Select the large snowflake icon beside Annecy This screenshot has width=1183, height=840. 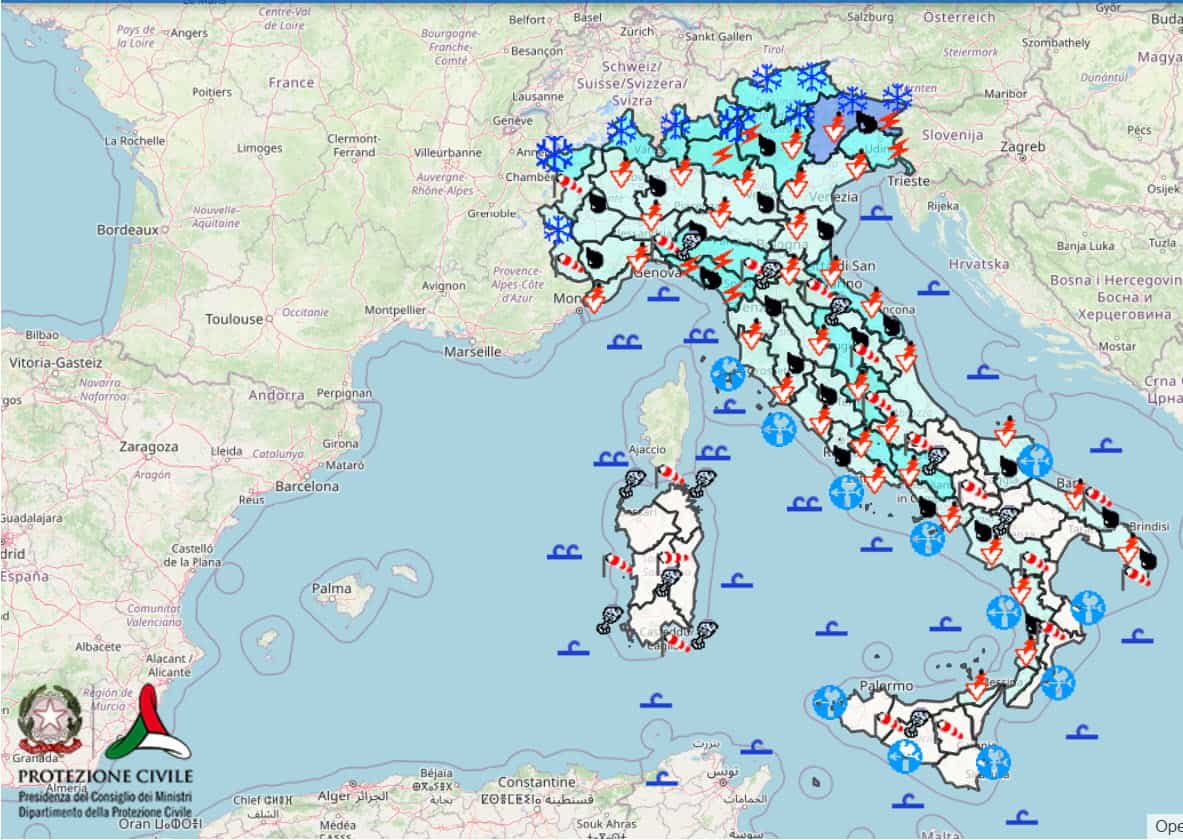click(555, 154)
